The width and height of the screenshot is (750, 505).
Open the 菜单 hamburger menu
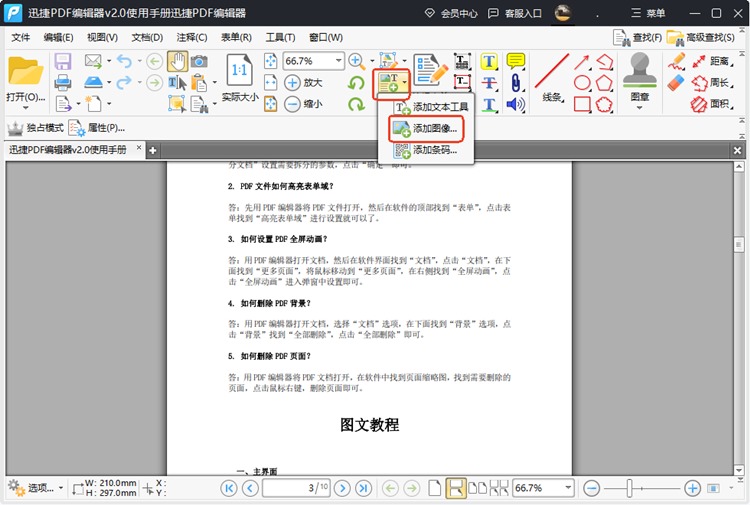pos(648,13)
